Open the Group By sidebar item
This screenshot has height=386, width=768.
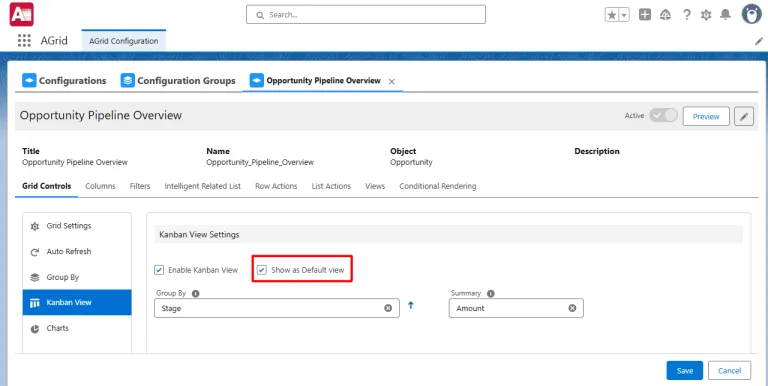pos(77,277)
